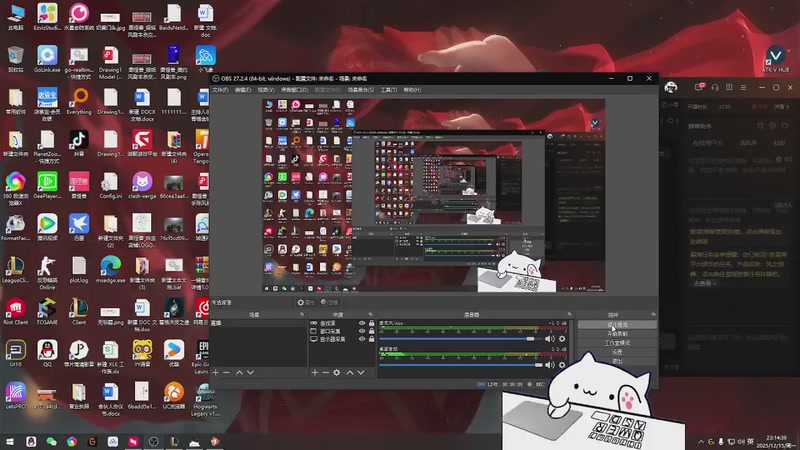This screenshot has width=800, height=450.
Task: Open the ATK V HUB desktop shortcut
Action: (776, 59)
